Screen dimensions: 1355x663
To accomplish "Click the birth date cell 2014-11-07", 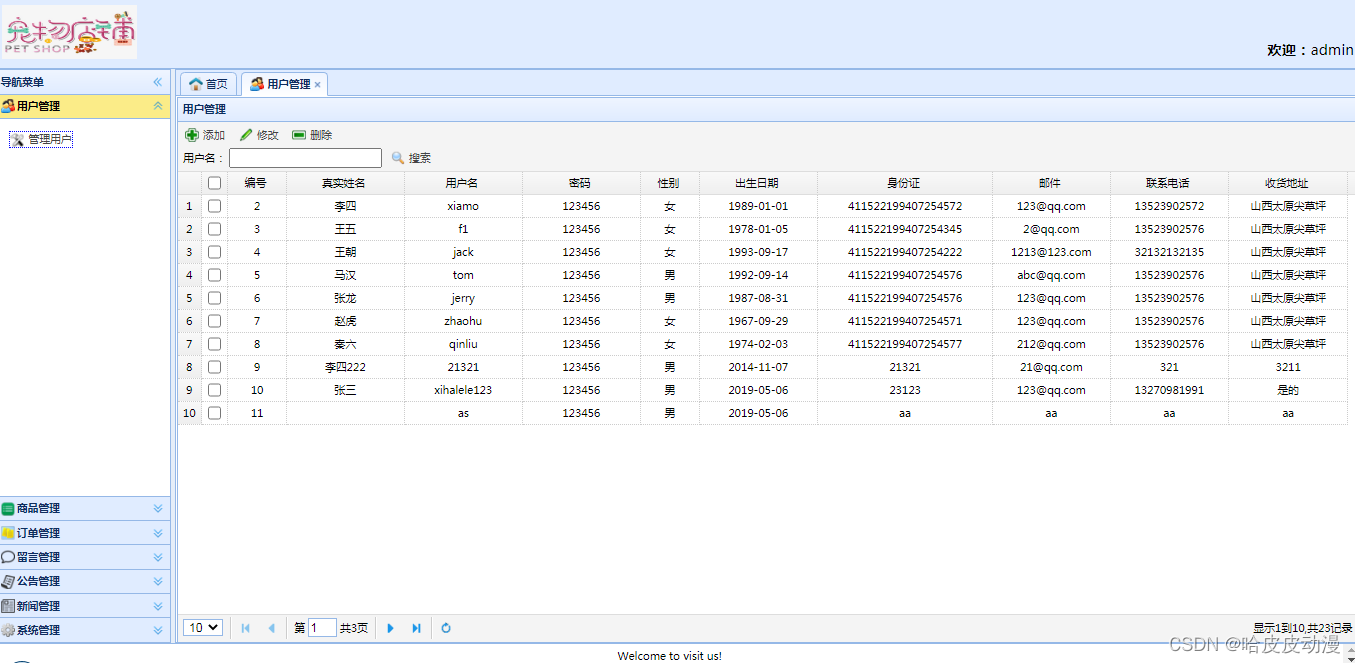I will [x=758, y=367].
